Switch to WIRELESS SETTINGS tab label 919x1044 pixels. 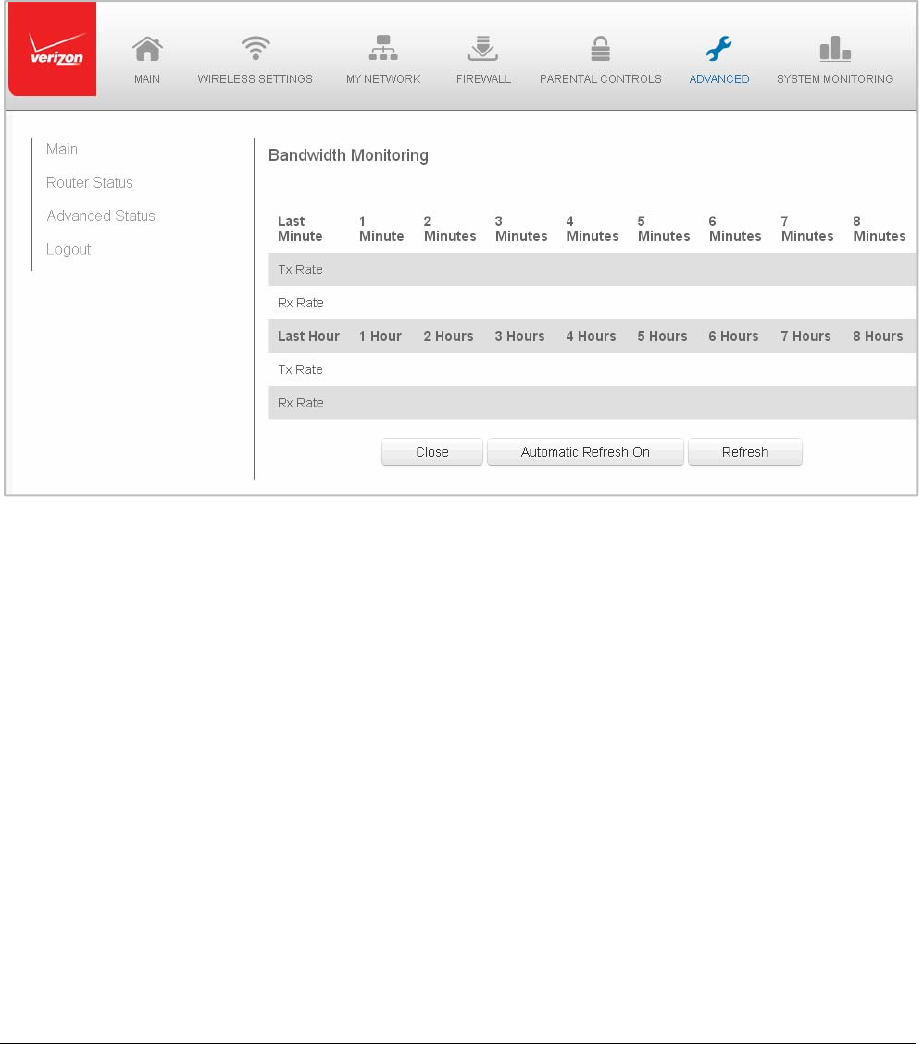tap(255, 79)
